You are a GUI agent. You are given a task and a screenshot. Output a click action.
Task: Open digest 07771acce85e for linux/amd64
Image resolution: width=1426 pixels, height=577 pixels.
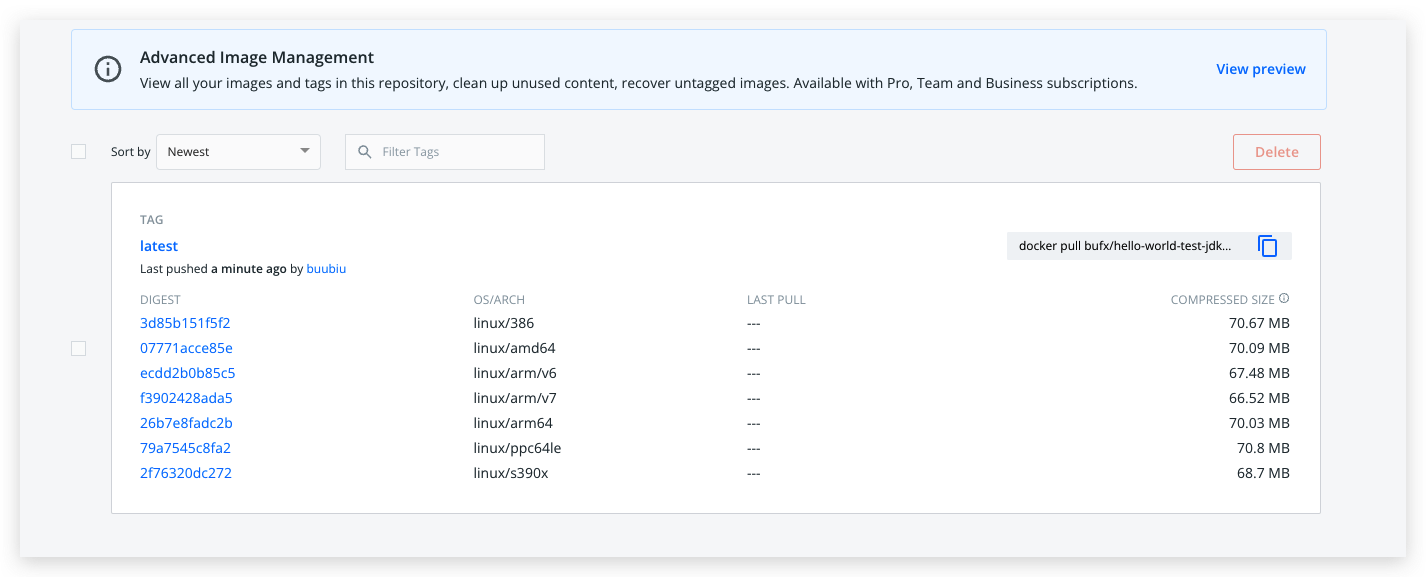[x=186, y=348]
